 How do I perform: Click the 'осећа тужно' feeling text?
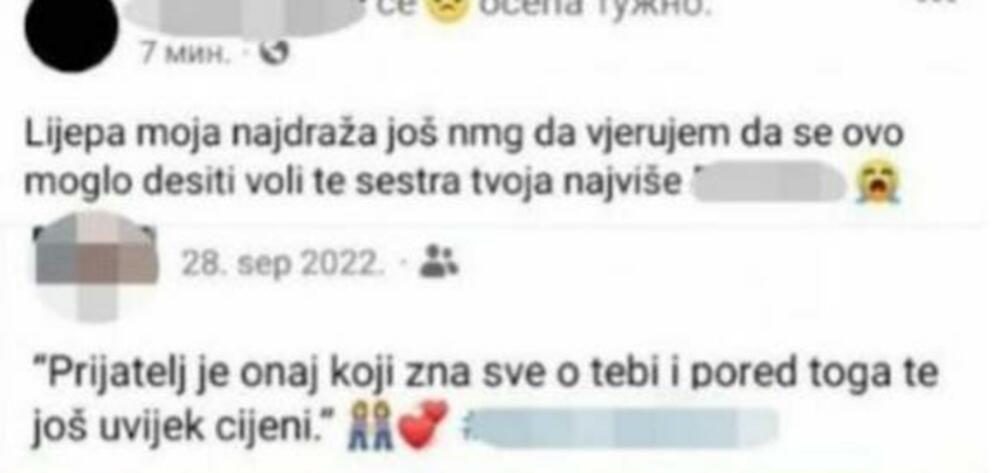593,9
